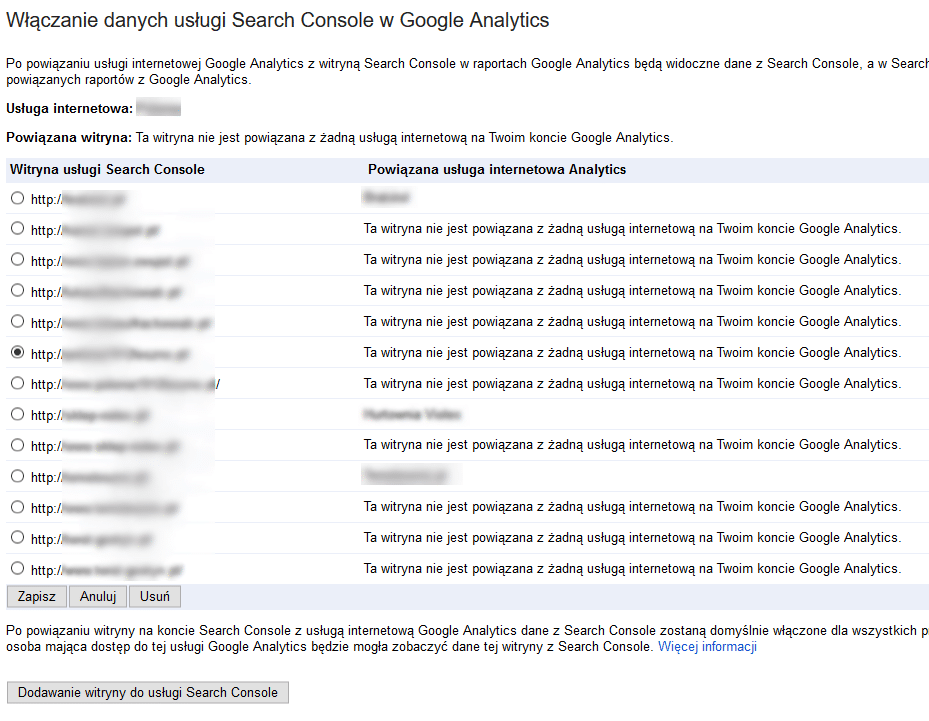Click the Usuń button
This screenshot has height=721, width=929.
click(155, 597)
